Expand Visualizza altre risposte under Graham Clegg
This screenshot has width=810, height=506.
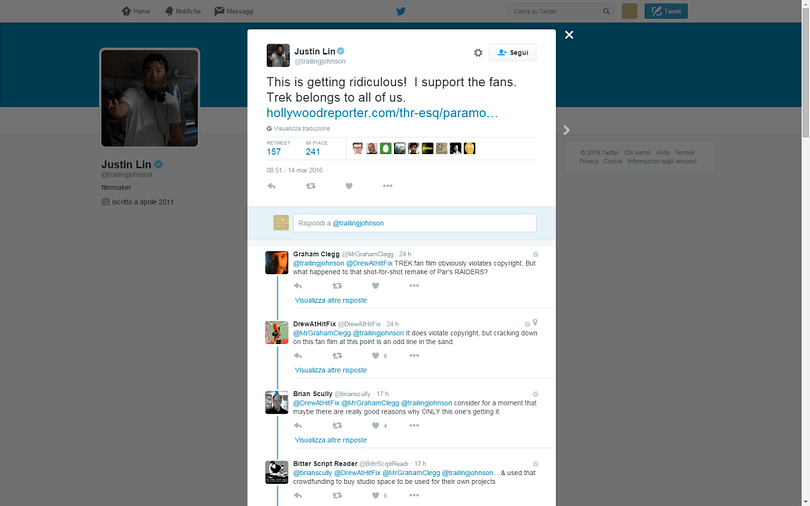coord(331,300)
